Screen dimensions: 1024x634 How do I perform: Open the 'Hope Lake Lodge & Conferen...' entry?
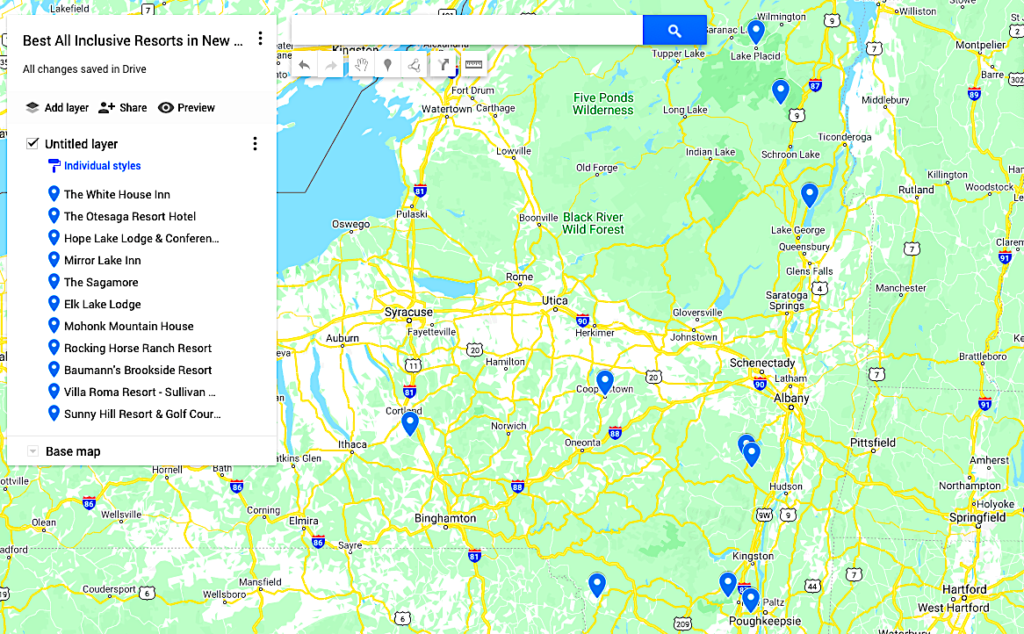coord(142,238)
